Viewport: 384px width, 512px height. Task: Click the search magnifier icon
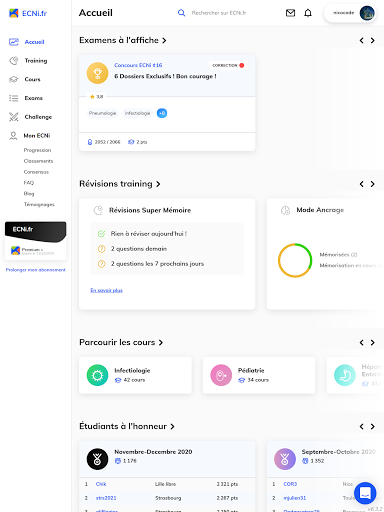[181, 13]
